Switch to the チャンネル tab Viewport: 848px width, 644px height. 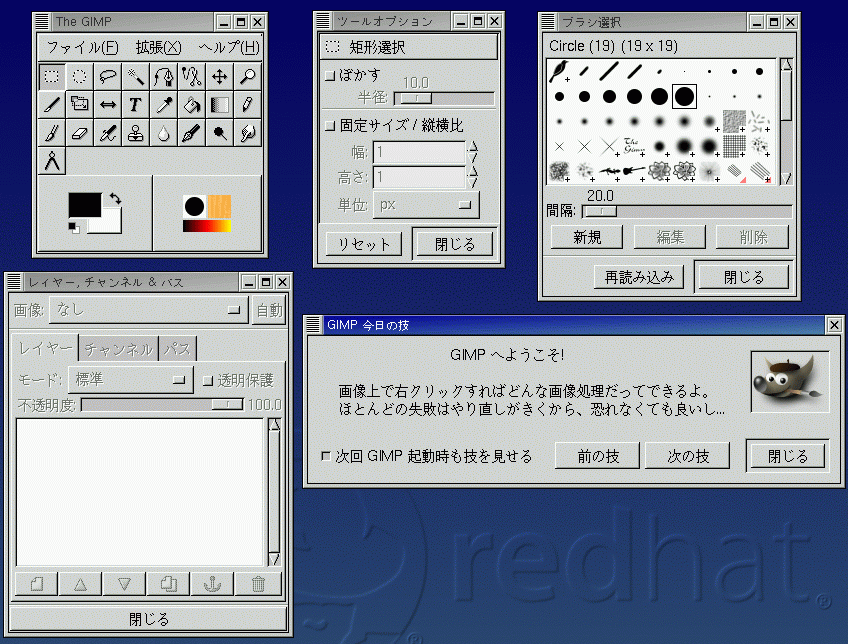(119, 349)
